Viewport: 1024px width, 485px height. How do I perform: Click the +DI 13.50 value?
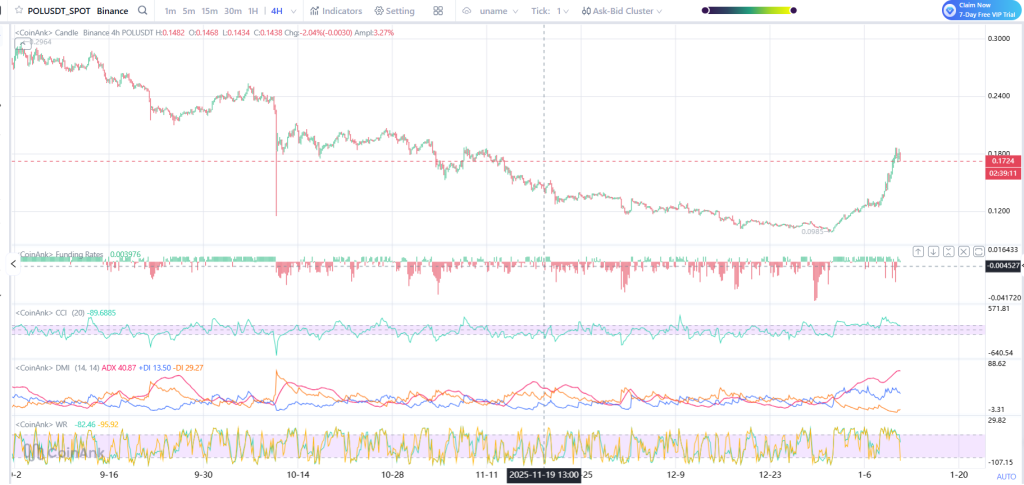(155, 368)
